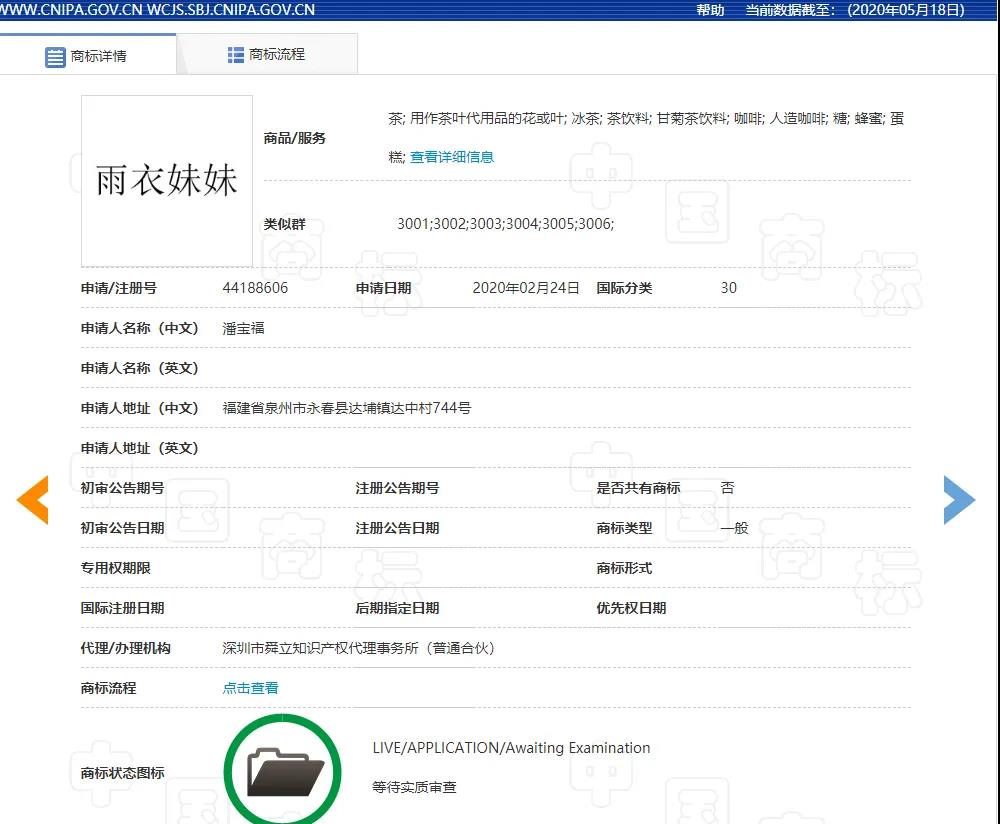Switch to the 商标流程 tab

pos(267,54)
